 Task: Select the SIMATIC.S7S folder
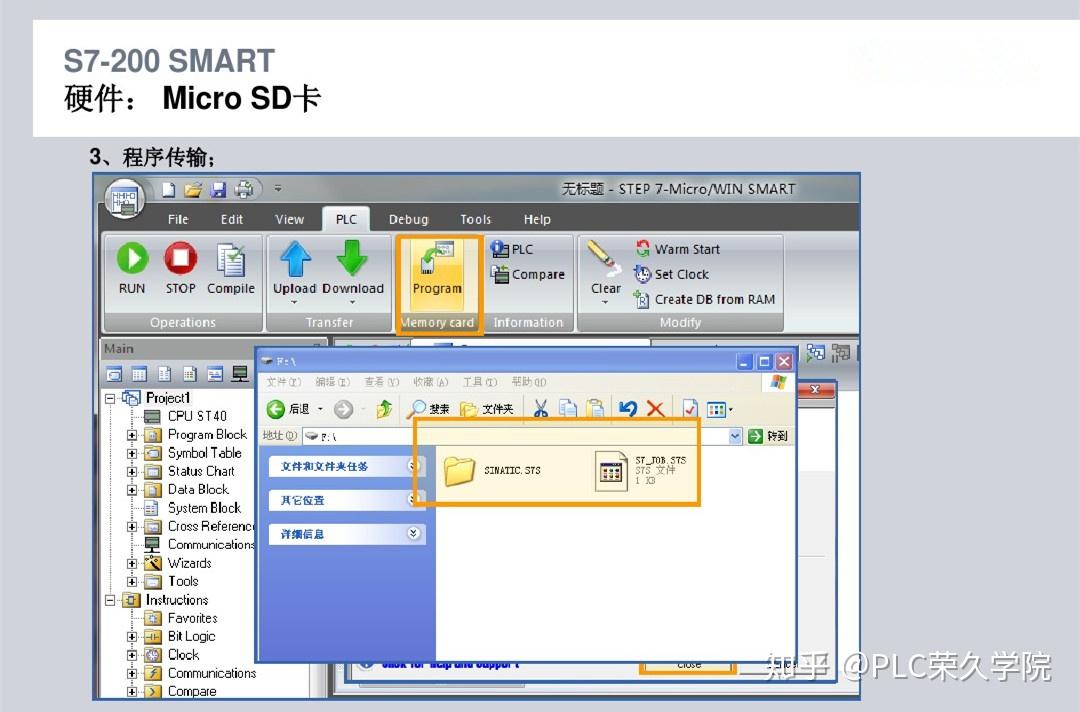[493, 470]
